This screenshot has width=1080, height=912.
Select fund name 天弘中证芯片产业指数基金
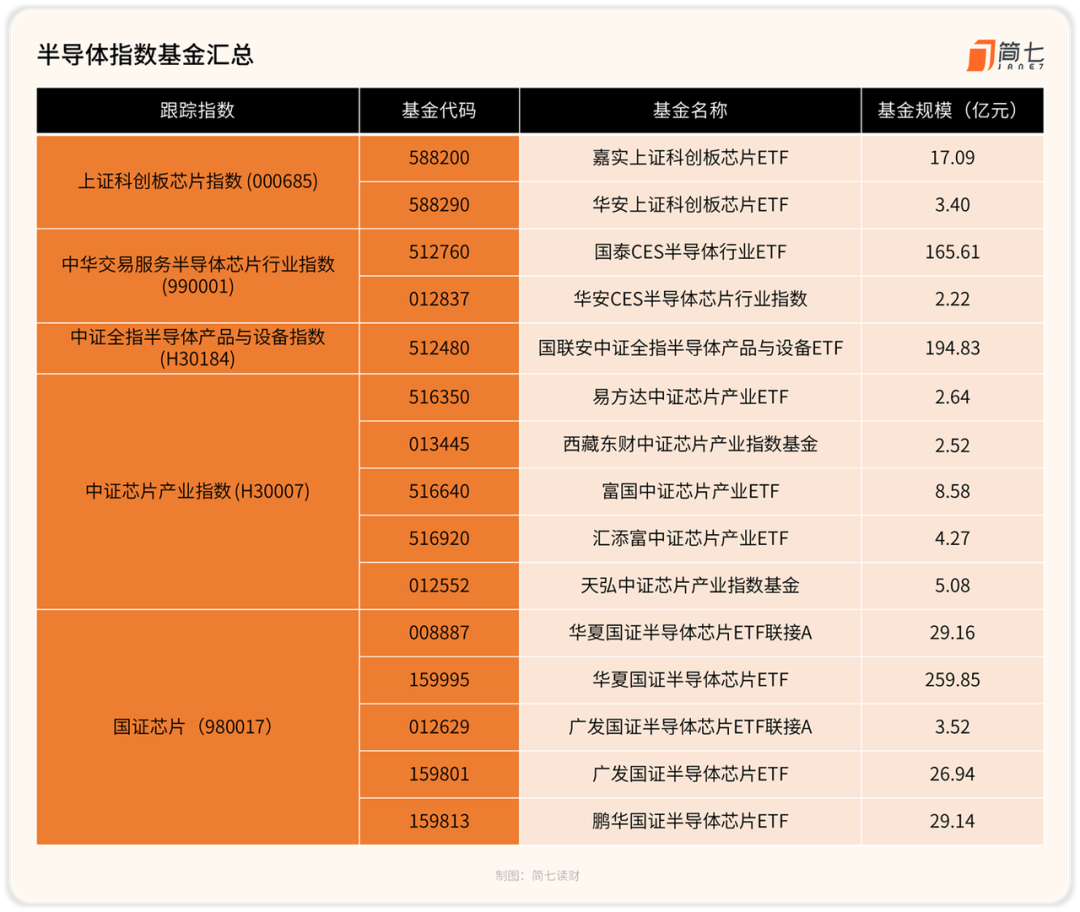(x=690, y=586)
